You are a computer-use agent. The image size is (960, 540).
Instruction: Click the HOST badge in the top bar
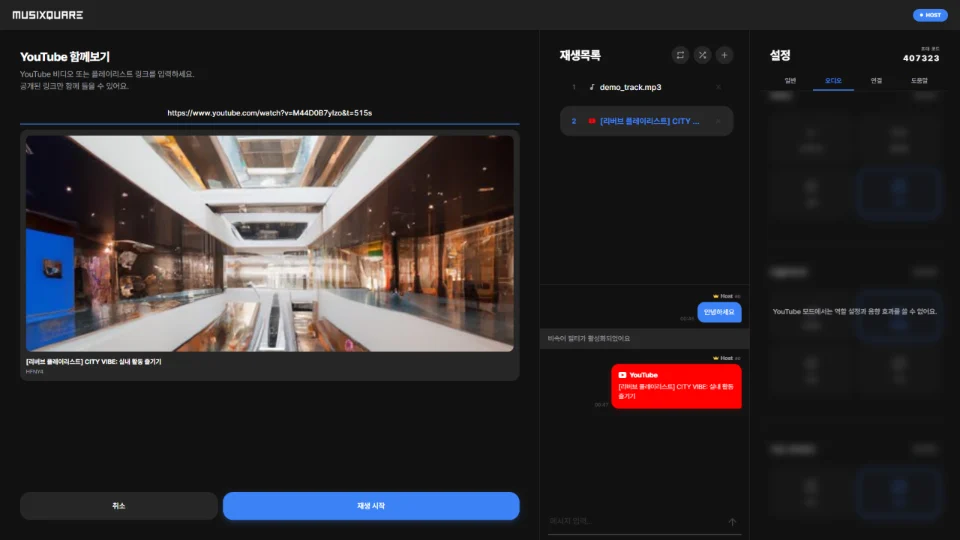tap(929, 15)
